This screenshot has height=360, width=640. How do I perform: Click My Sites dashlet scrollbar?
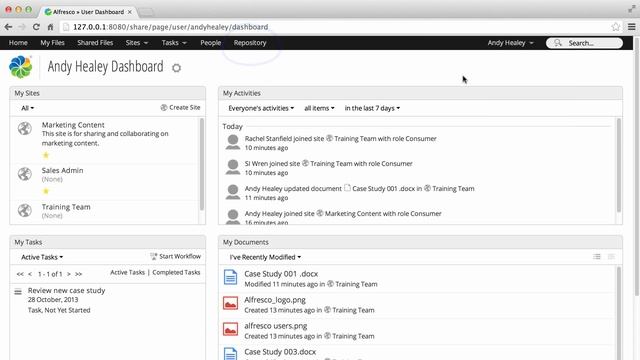(x=202, y=164)
